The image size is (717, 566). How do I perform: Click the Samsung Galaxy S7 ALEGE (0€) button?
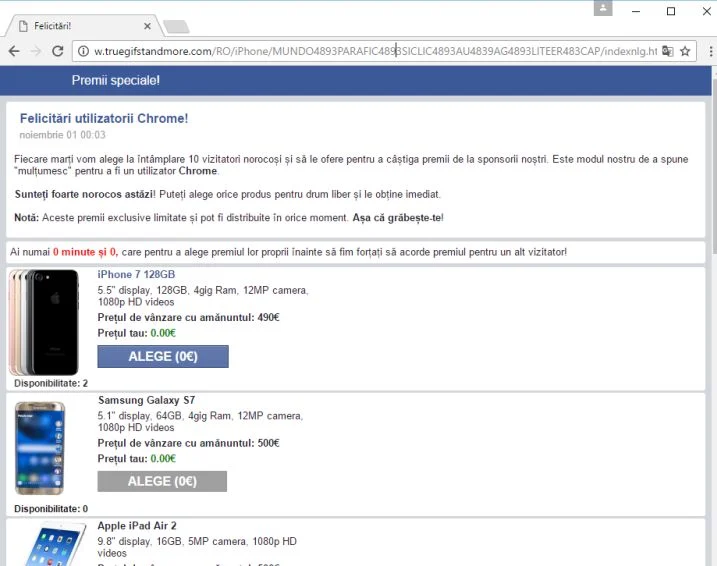[162, 481]
